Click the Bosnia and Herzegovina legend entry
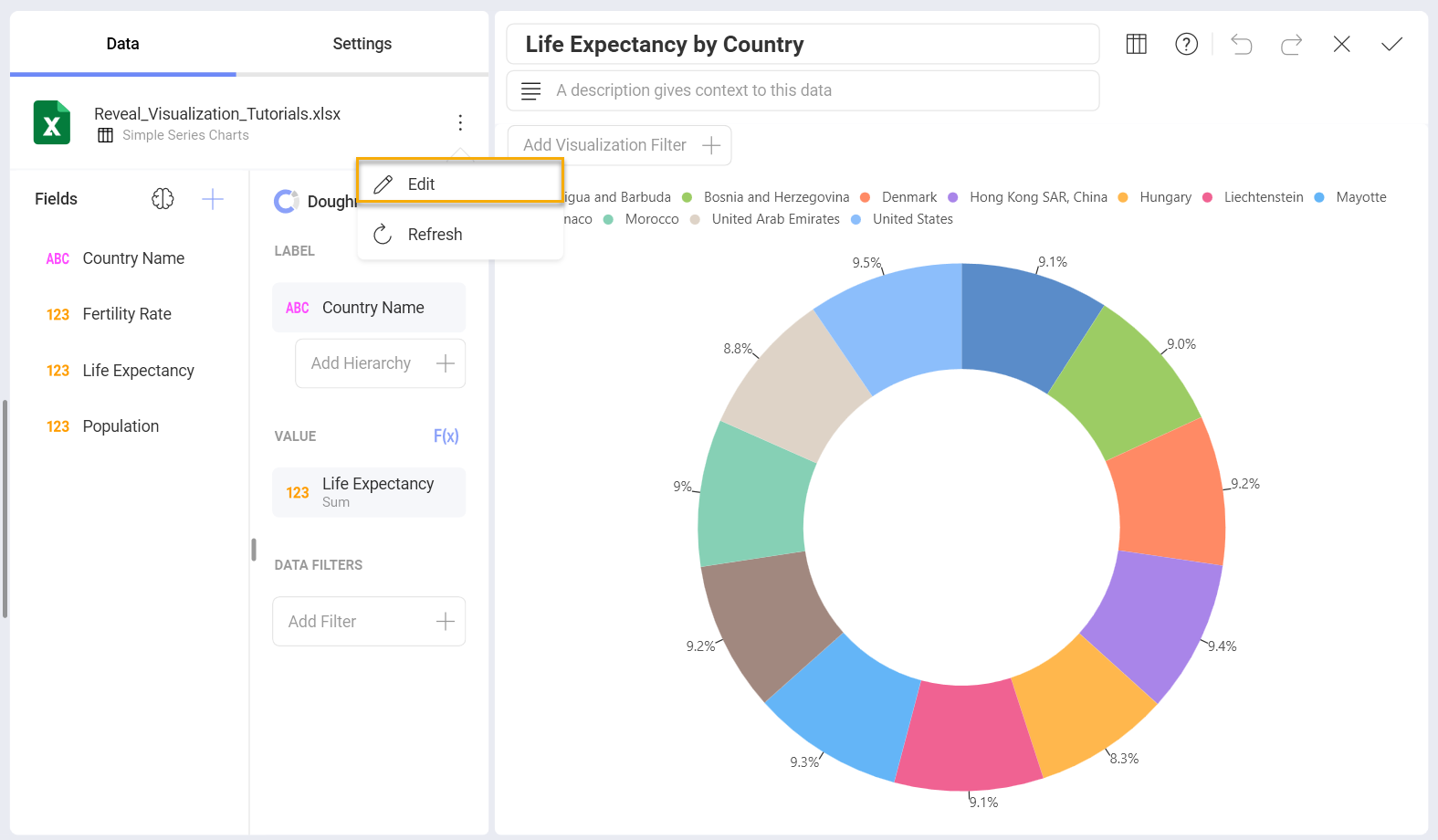 pyautogui.click(x=766, y=197)
